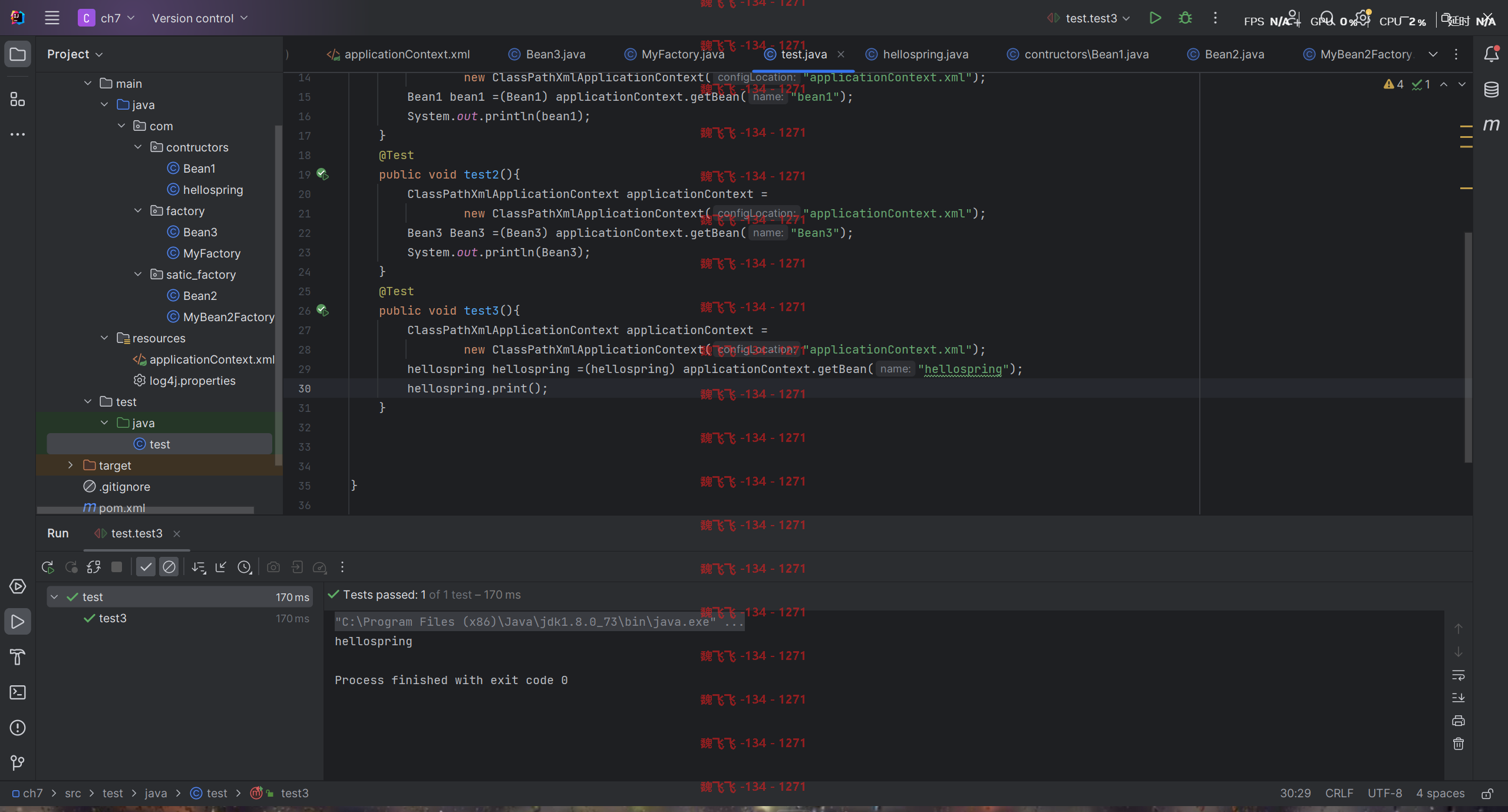Viewport: 1508px width, 812px height.
Task: Open the Terminal tool window icon
Action: click(x=18, y=692)
